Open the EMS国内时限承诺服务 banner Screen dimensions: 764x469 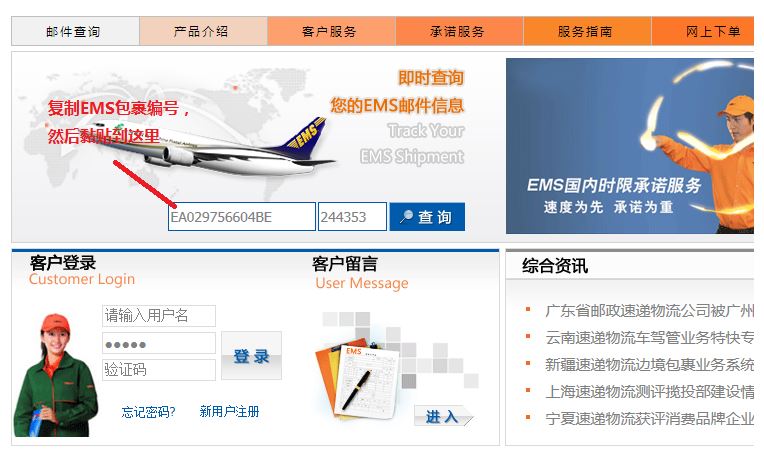[630, 146]
